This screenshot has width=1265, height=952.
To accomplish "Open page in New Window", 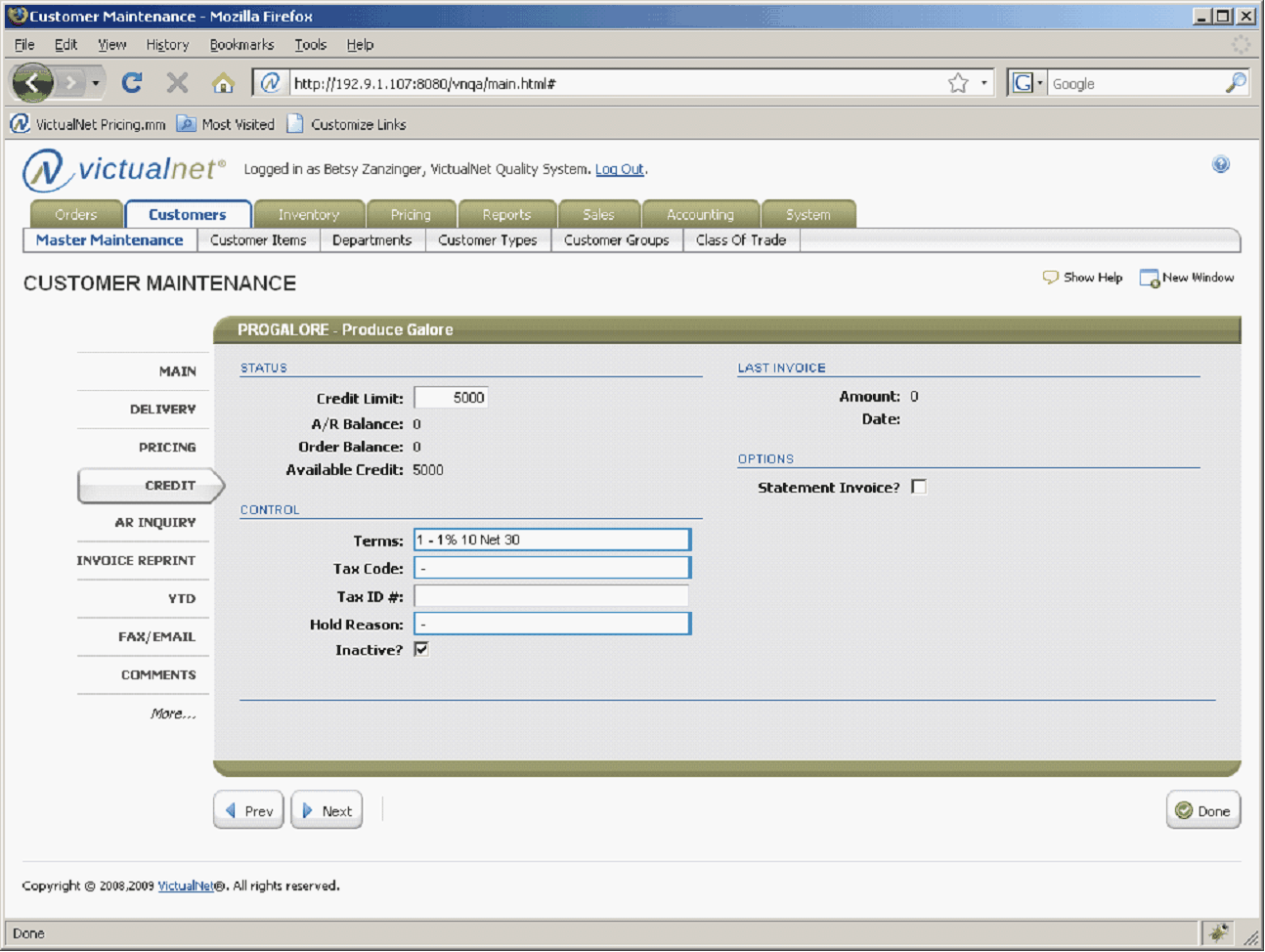I will tap(1187, 278).
